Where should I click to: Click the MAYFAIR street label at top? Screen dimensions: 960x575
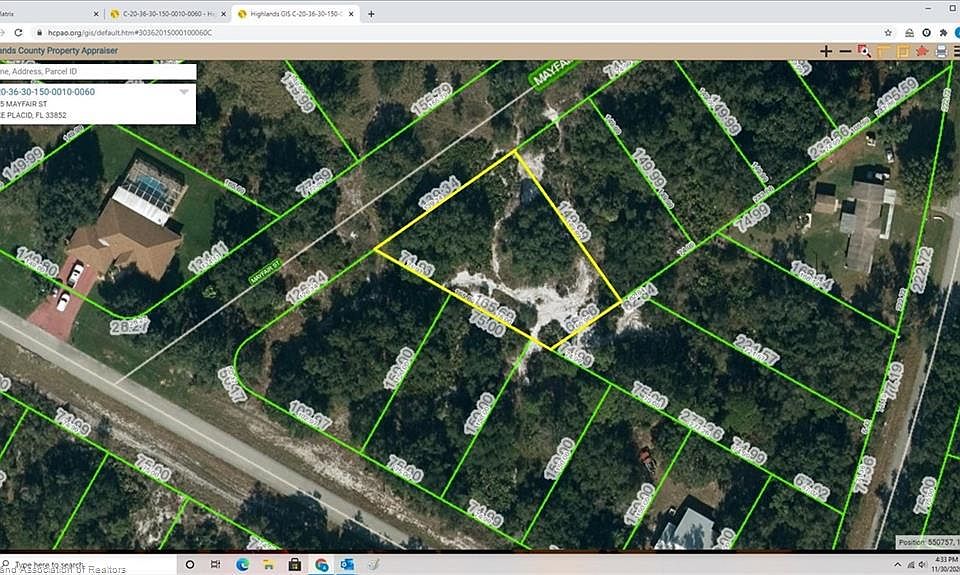[552, 75]
